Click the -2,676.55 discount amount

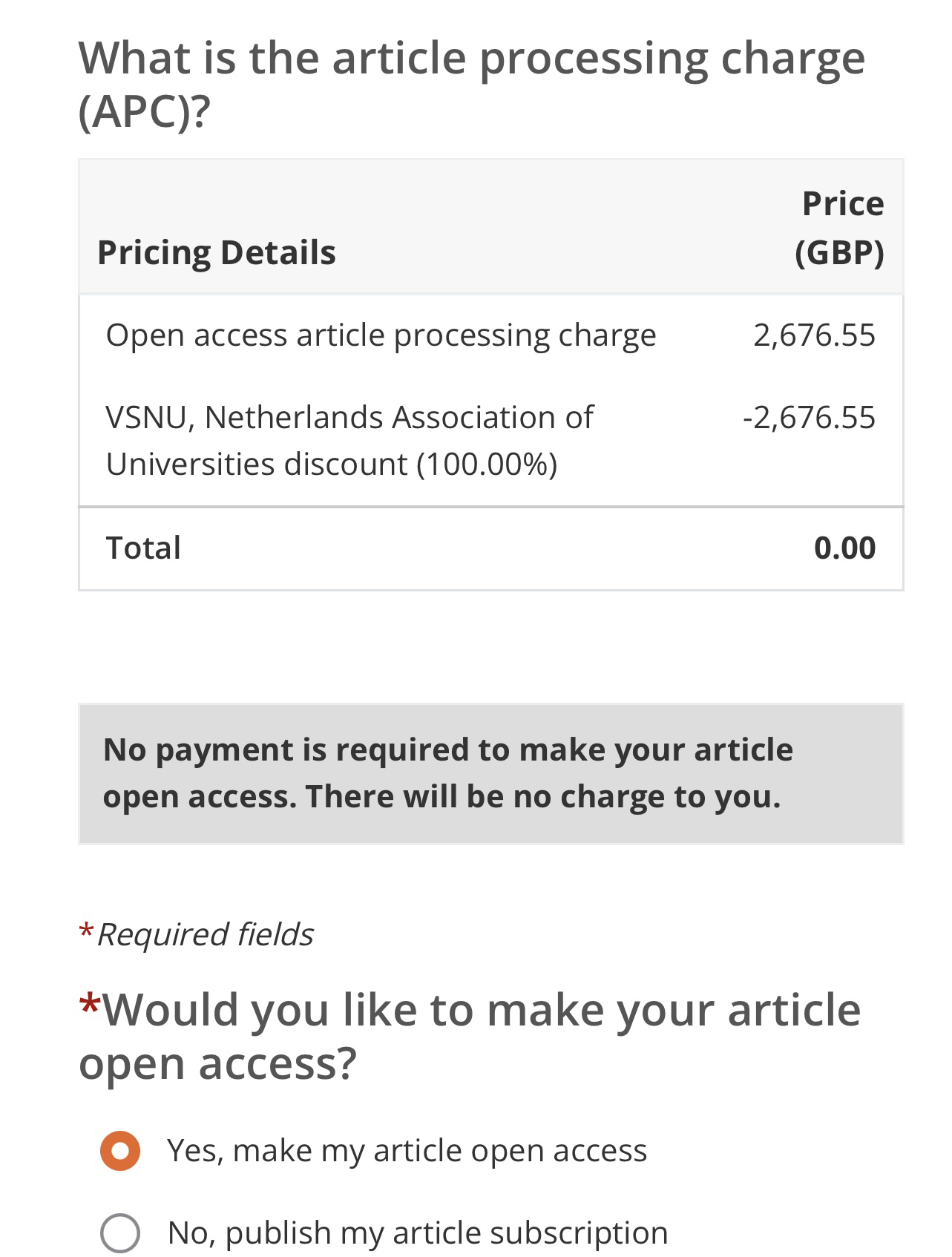click(x=809, y=418)
